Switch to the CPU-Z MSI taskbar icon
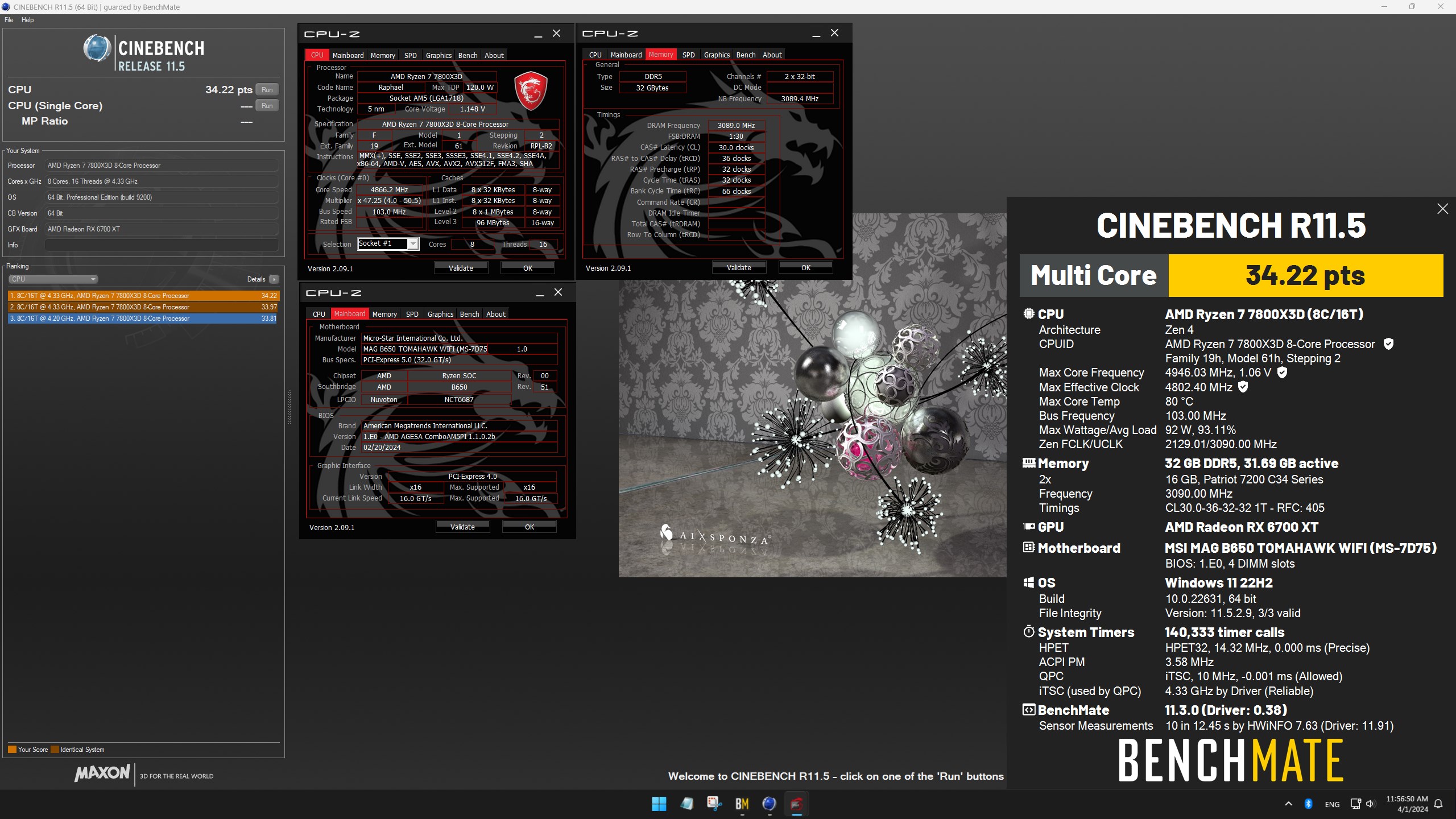Viewport: 1456px width, 819px height. 796,804
